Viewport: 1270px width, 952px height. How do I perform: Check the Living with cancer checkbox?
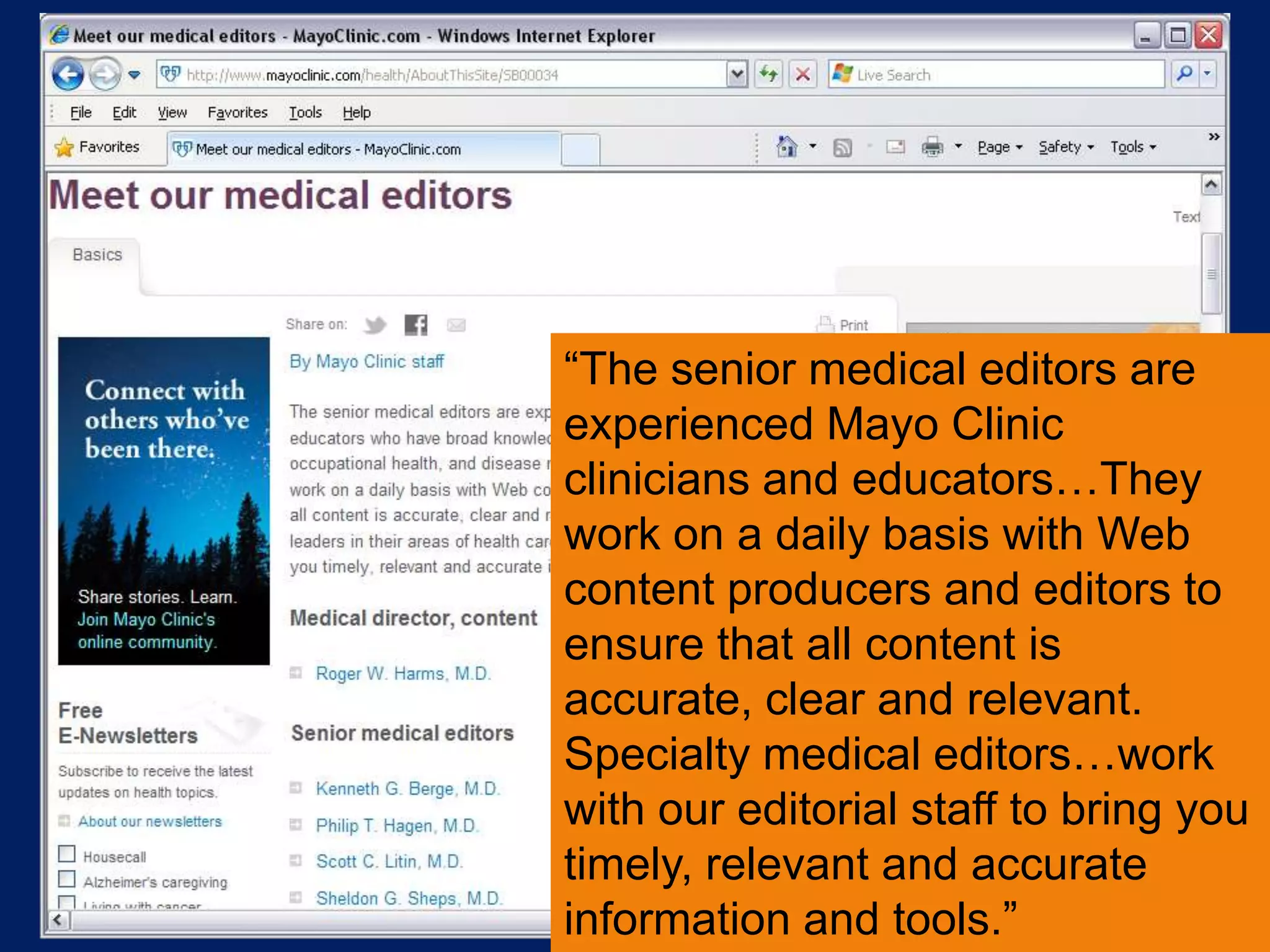pyautogui.click(x=66, y=902)
